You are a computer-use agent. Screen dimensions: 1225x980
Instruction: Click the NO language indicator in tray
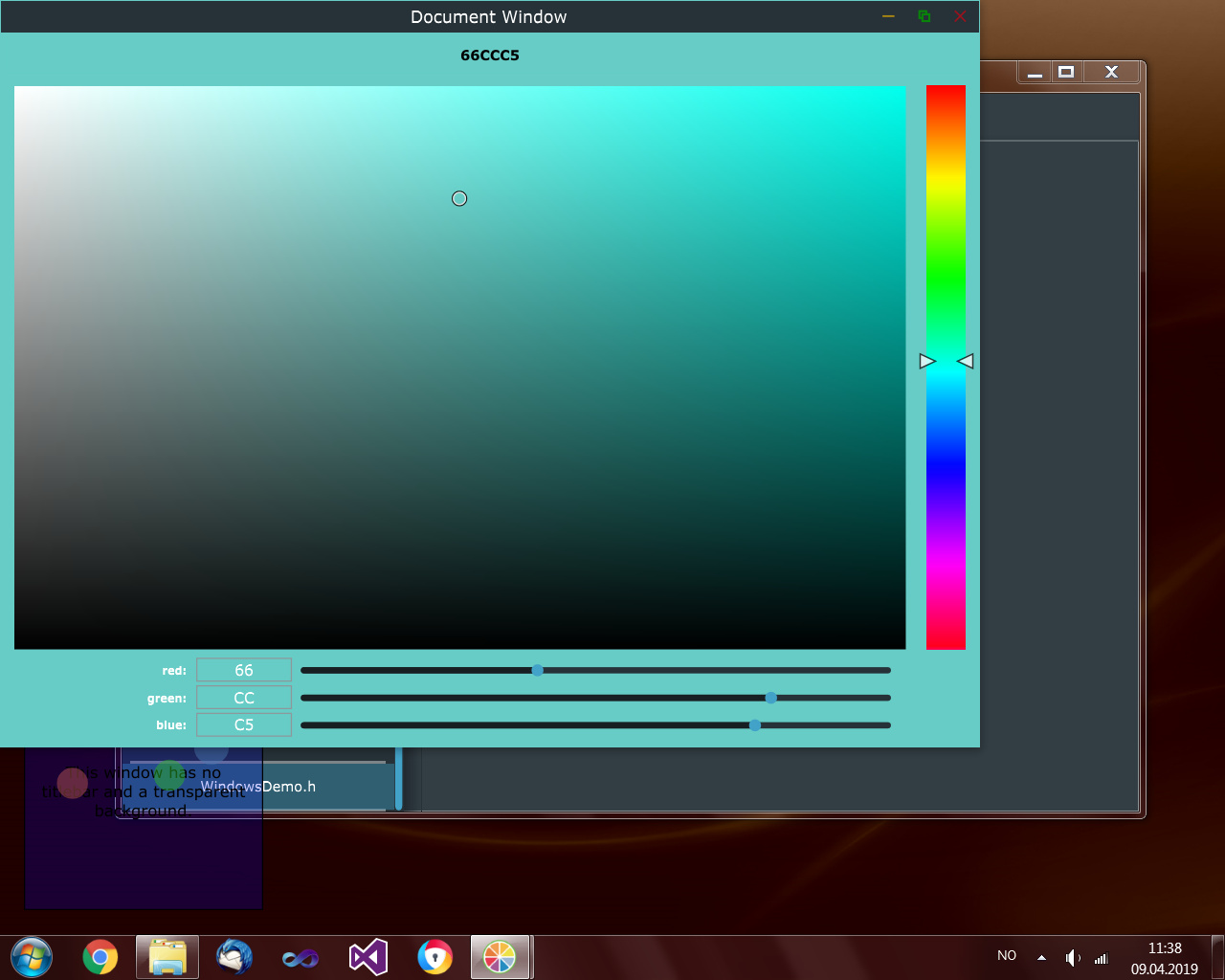pyautogui.click(x=1007, y=956)
